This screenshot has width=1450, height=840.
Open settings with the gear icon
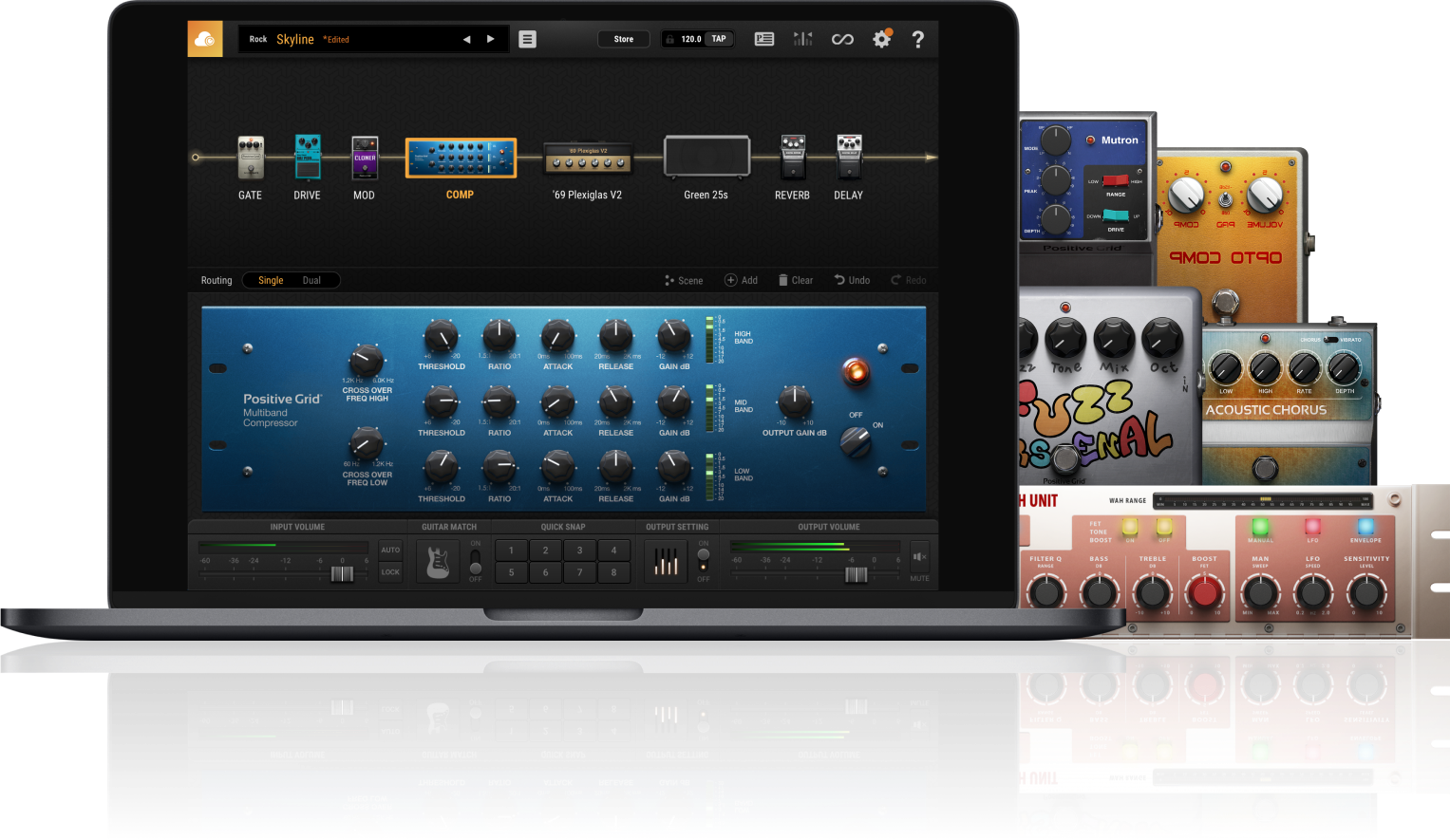tap(882, 39)
